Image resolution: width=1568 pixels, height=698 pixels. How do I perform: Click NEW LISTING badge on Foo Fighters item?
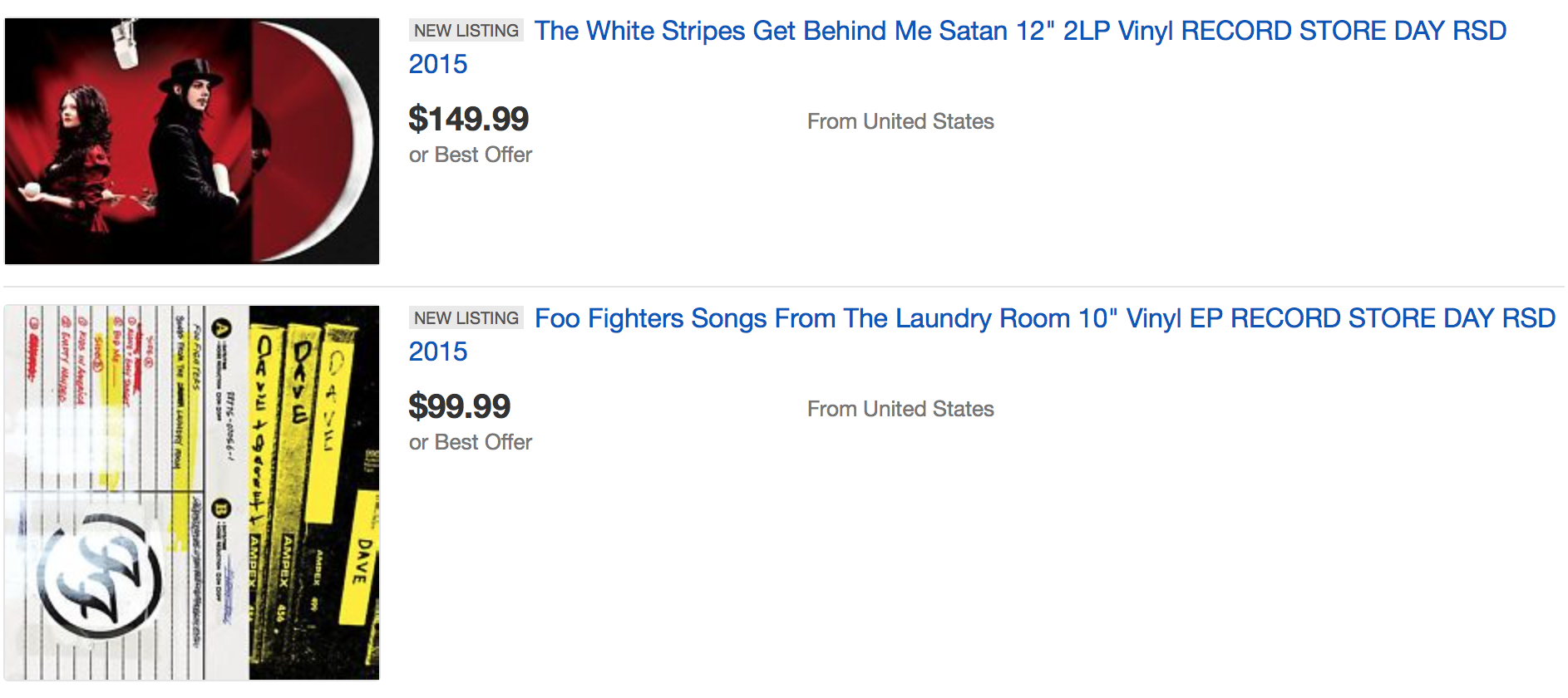coord(466,318)
